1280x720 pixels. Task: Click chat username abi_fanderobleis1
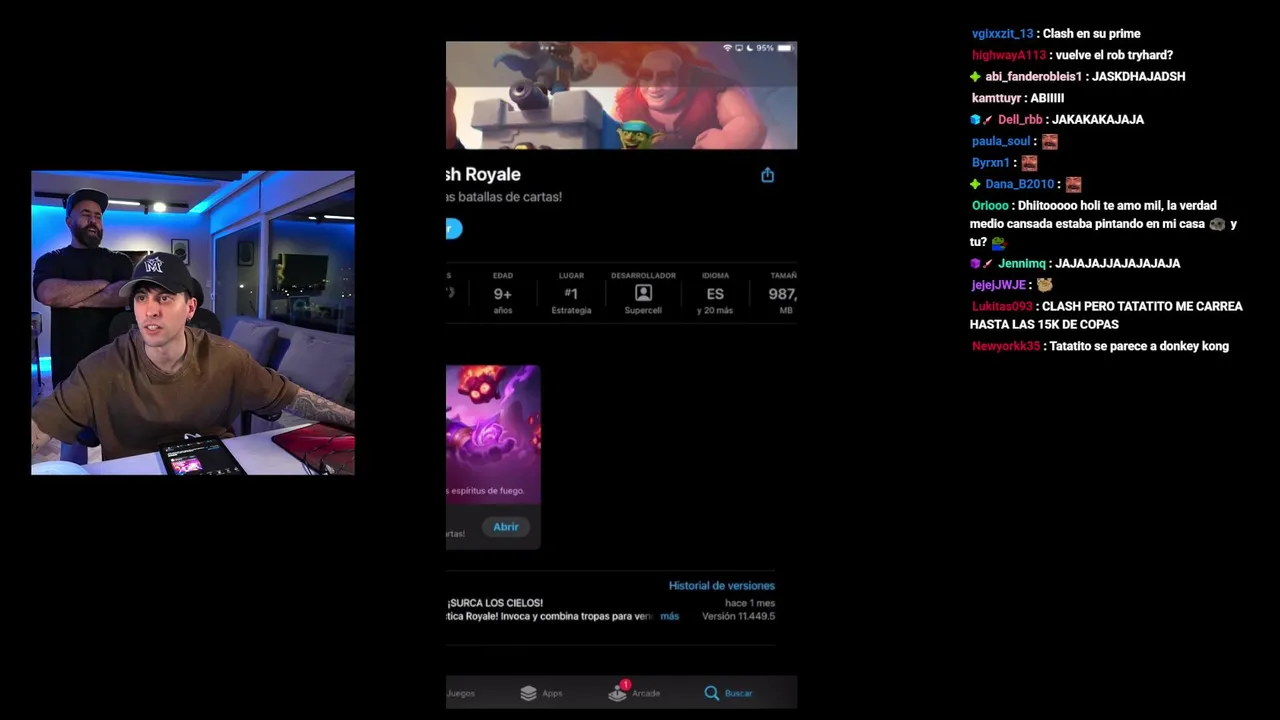click(x=1033, y=77)
